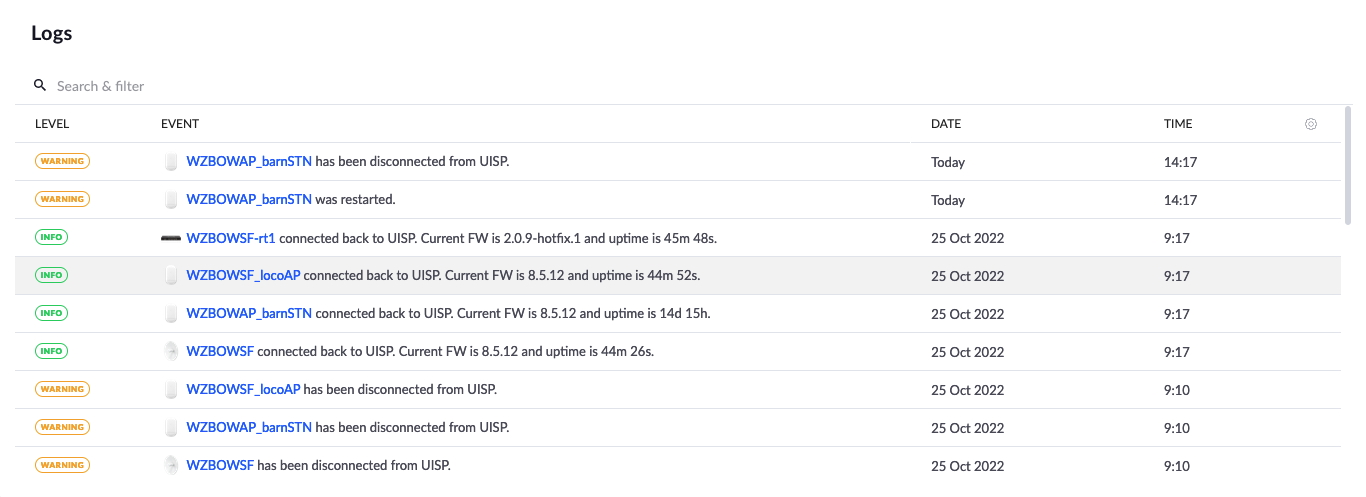Open the WZBOWAP_barnSTN link in the restarted row
The image size is (1366, 497).
click(x=249, y=200)
